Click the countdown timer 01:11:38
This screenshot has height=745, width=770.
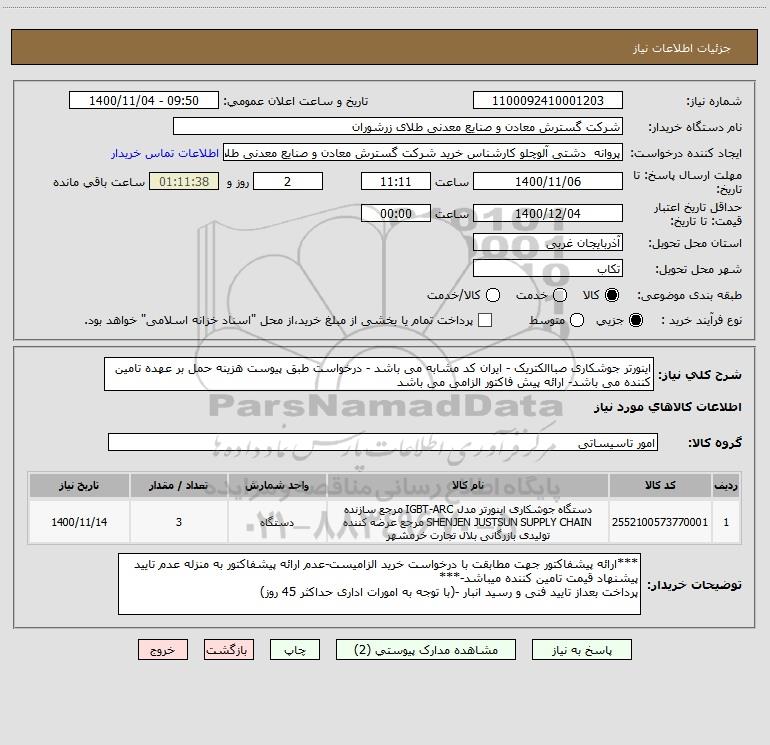(184, 181)
